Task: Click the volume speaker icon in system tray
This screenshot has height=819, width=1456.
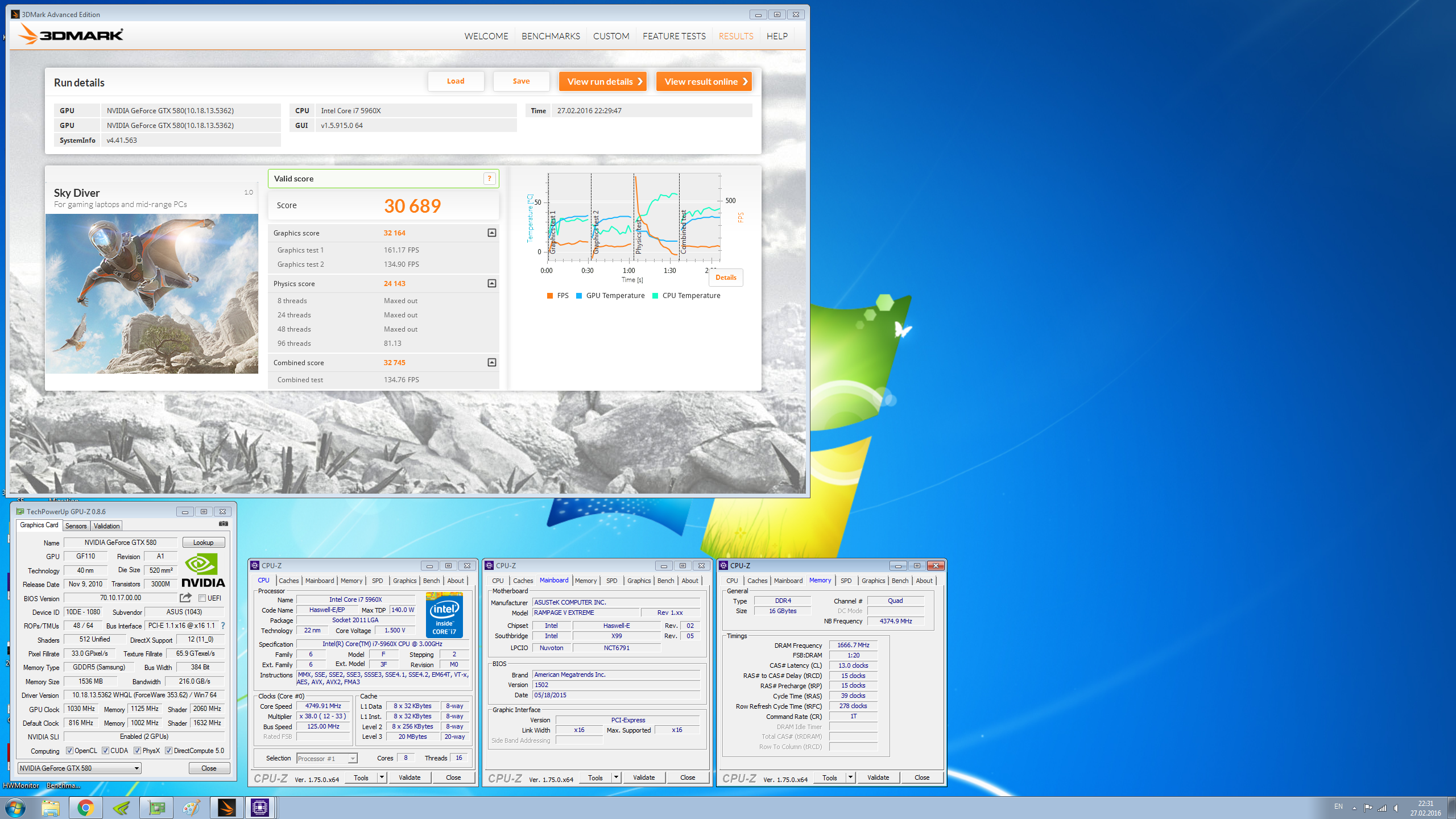Action: tap(1396, 808)
